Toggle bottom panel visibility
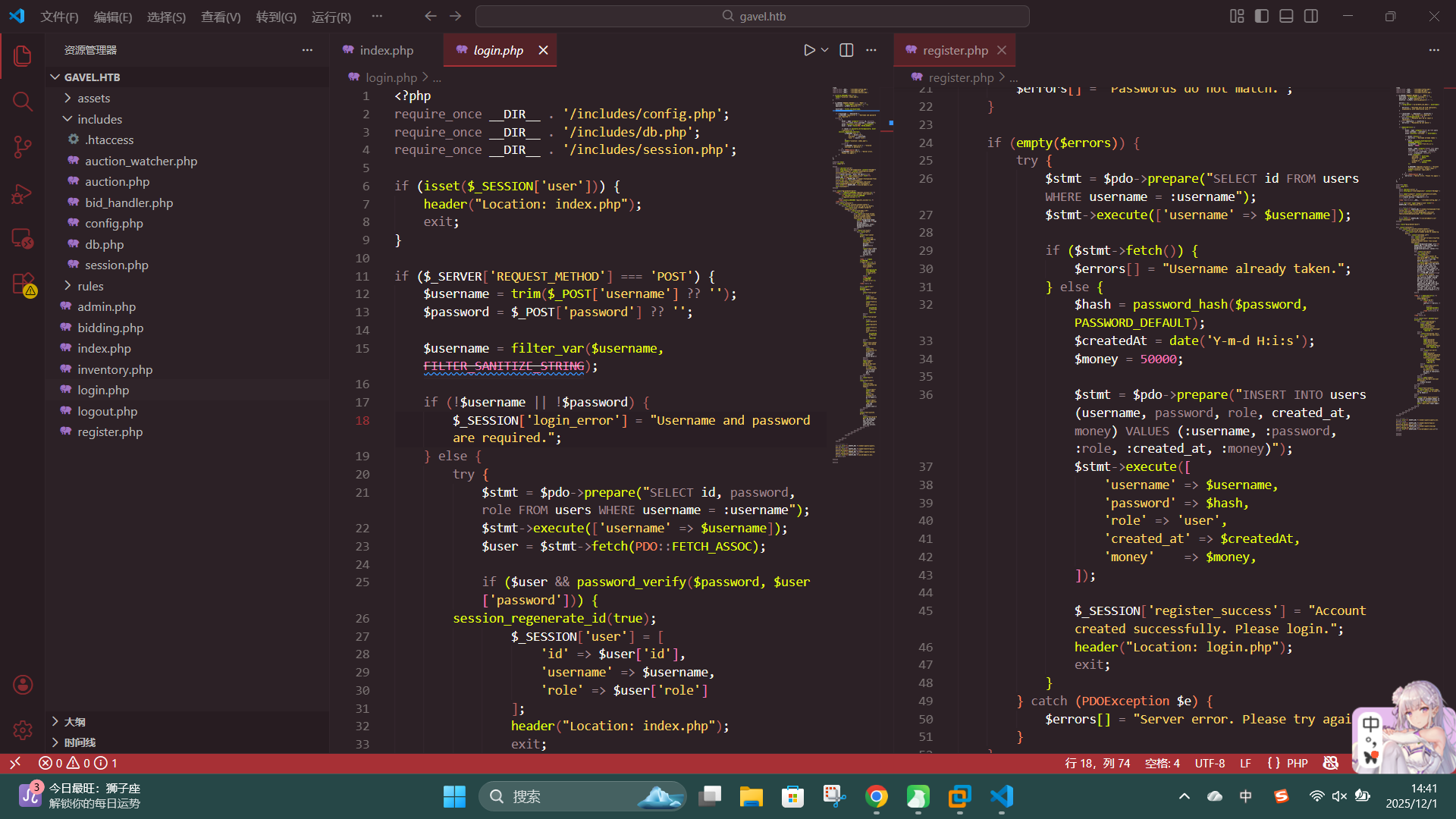 tap(1286, 16)
